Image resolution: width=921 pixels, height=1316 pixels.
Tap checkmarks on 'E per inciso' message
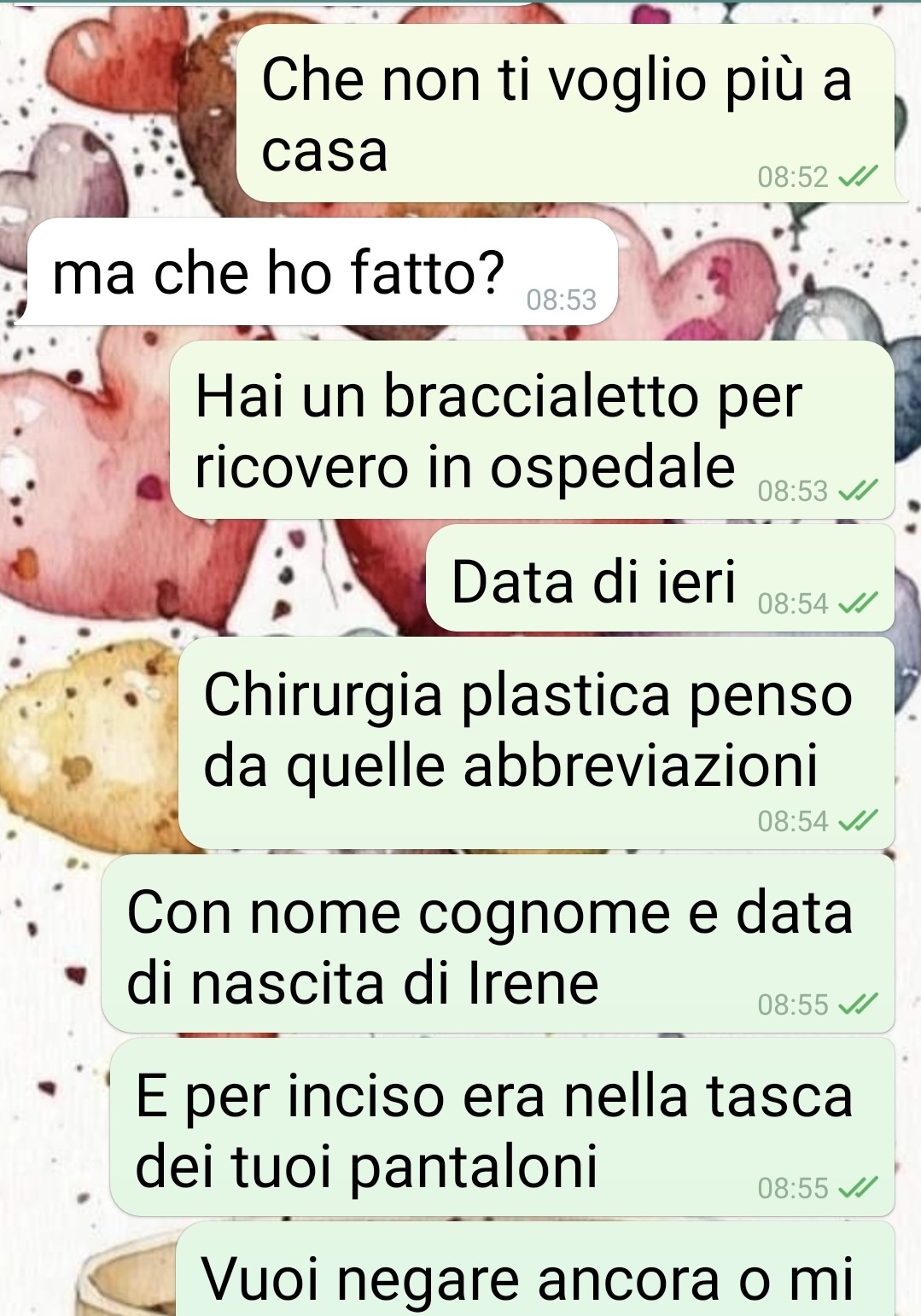(x=858, y=1188)
